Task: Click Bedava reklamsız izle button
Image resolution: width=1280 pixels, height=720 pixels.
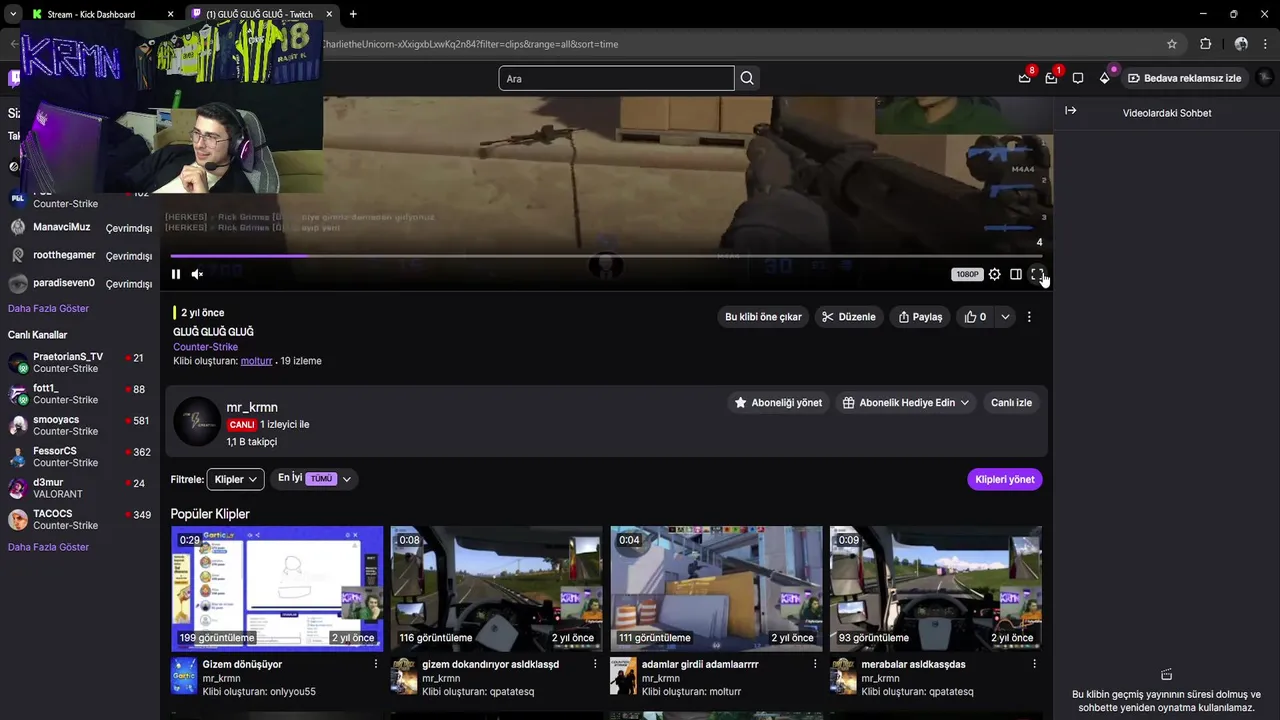Action: coord(1184,78)
